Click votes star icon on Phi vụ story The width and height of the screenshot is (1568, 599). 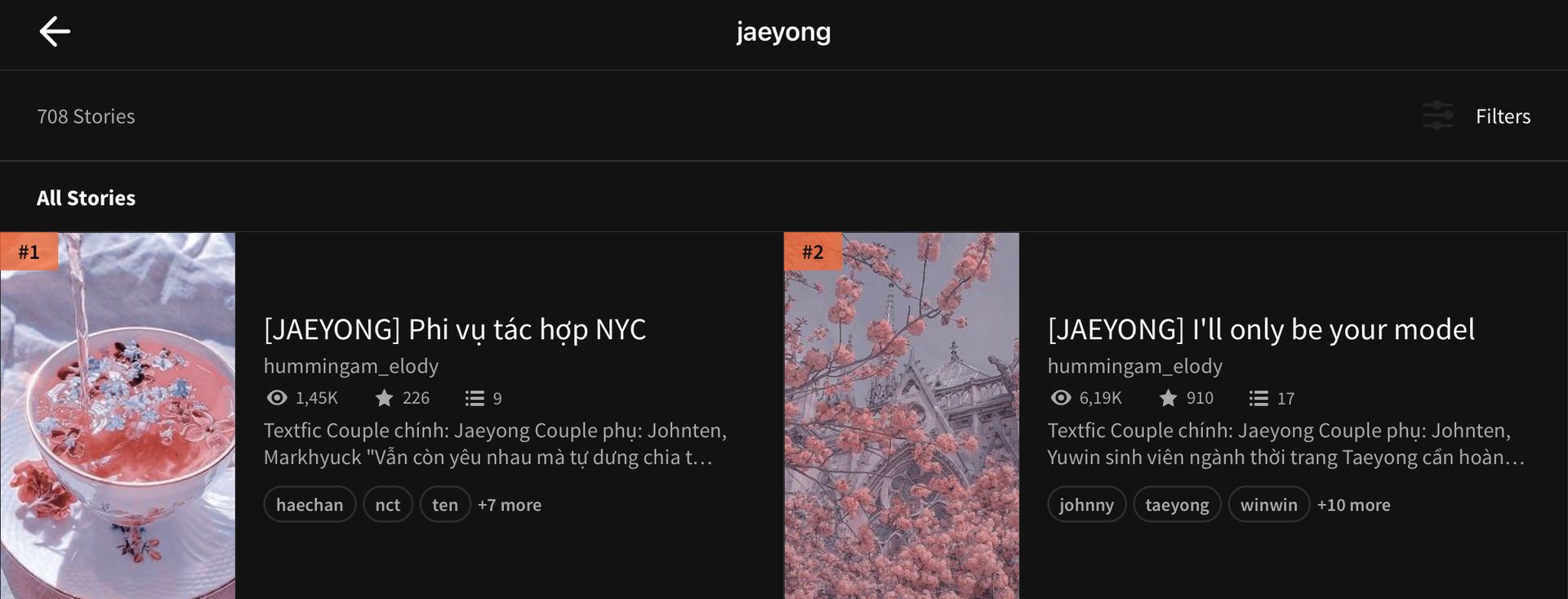pyautogui.click(x=384, y=398)
